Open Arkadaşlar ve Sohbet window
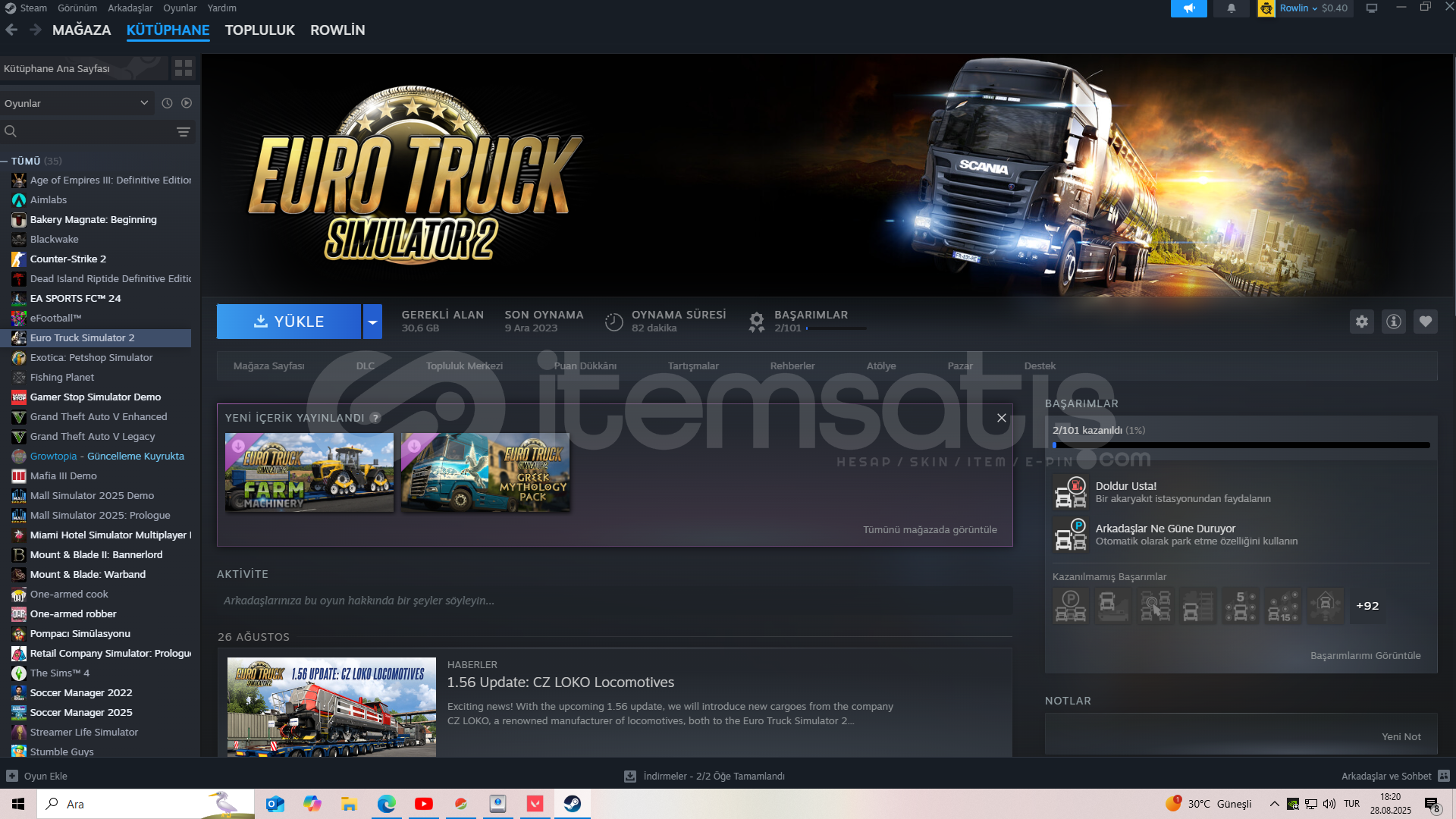The image size is (1456, 819). pos(1395,776)
